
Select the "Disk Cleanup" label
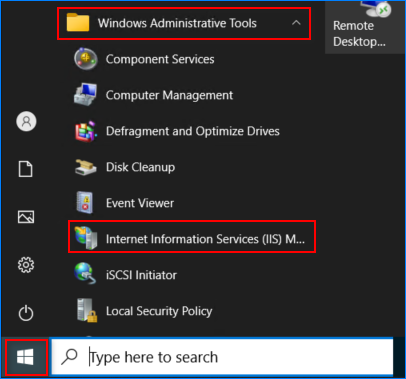[140, 167]
